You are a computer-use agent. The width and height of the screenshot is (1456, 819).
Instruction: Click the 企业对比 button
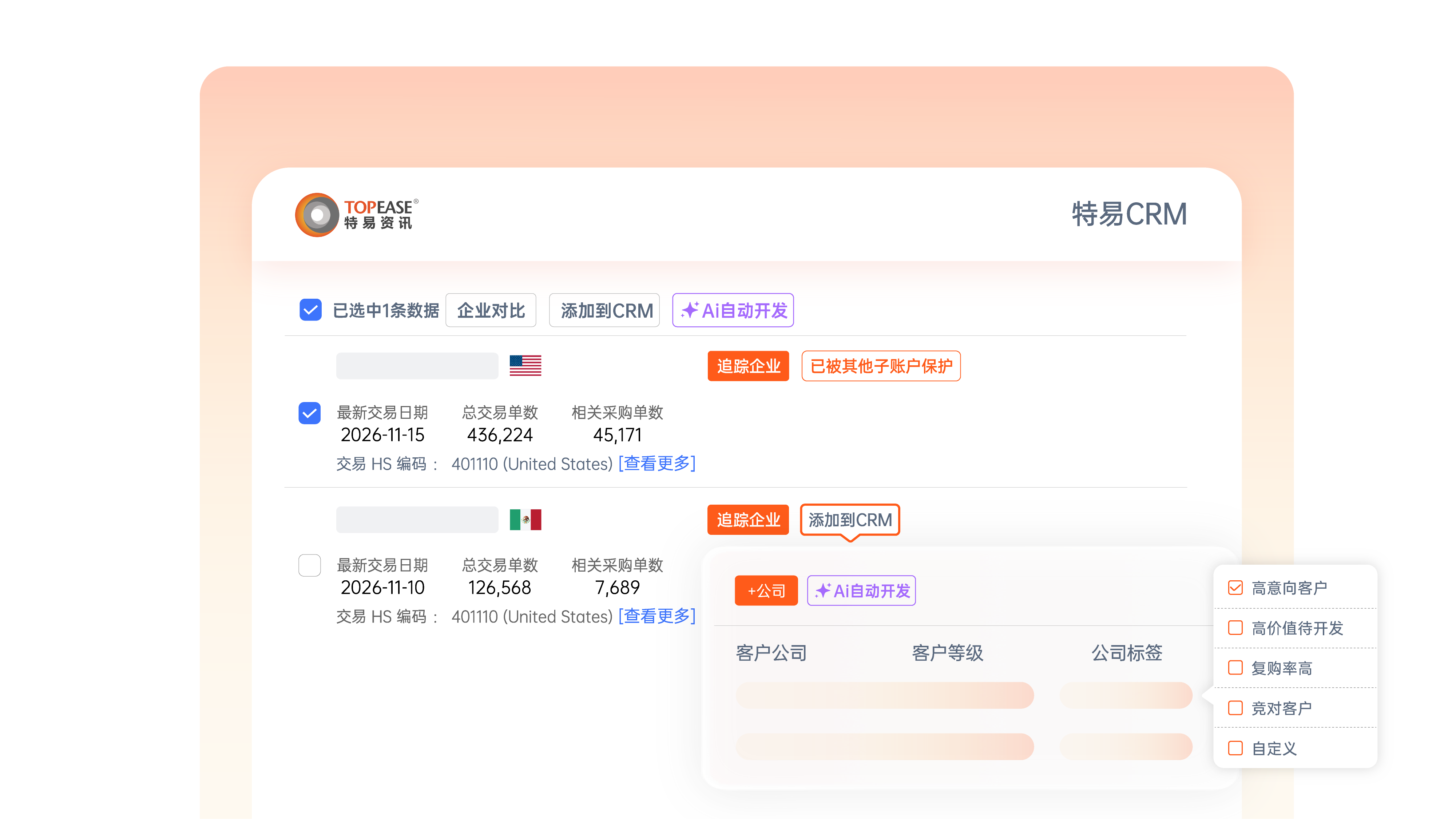coord(491,310)
